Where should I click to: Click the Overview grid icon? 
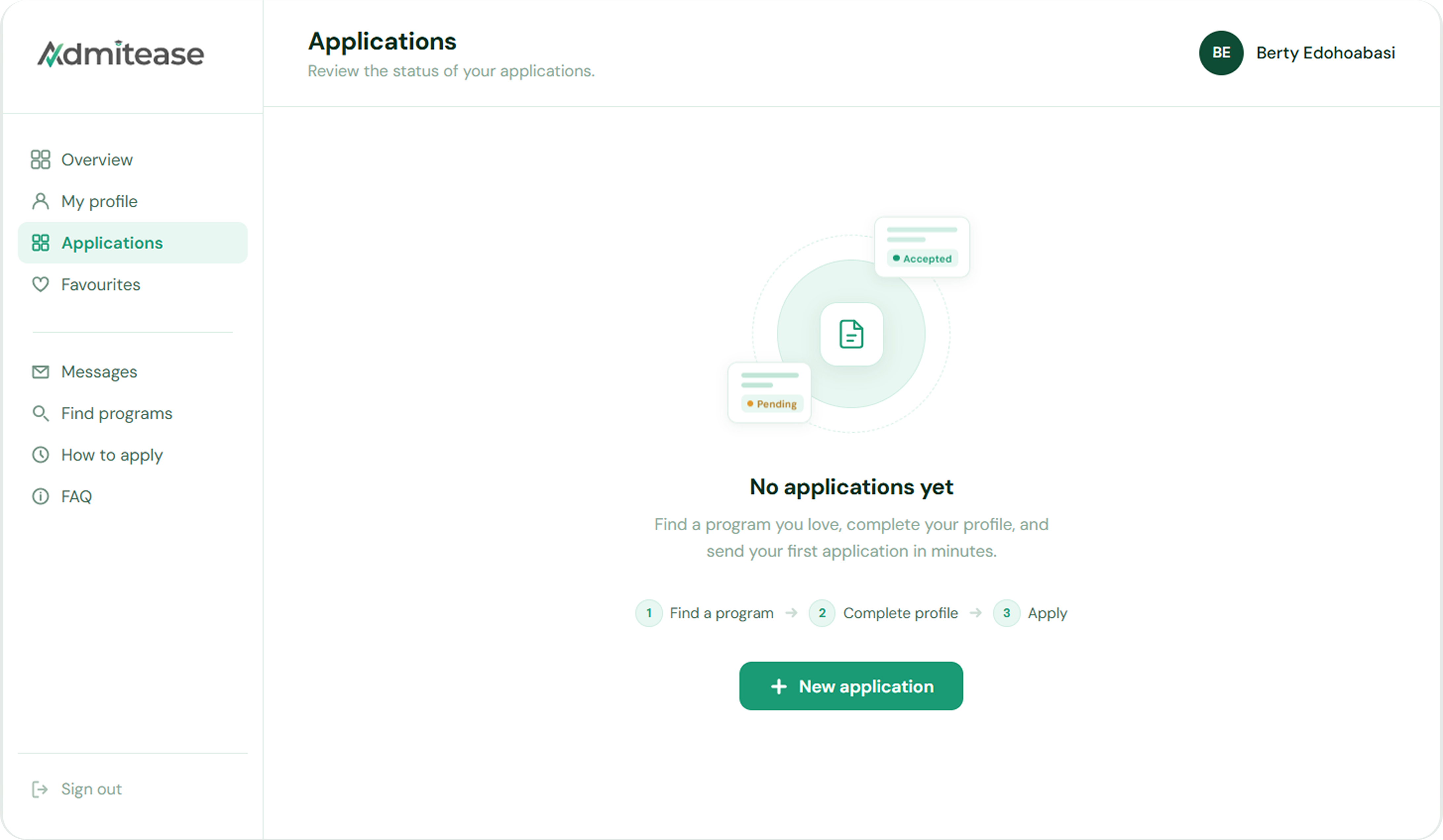[40, 159]
